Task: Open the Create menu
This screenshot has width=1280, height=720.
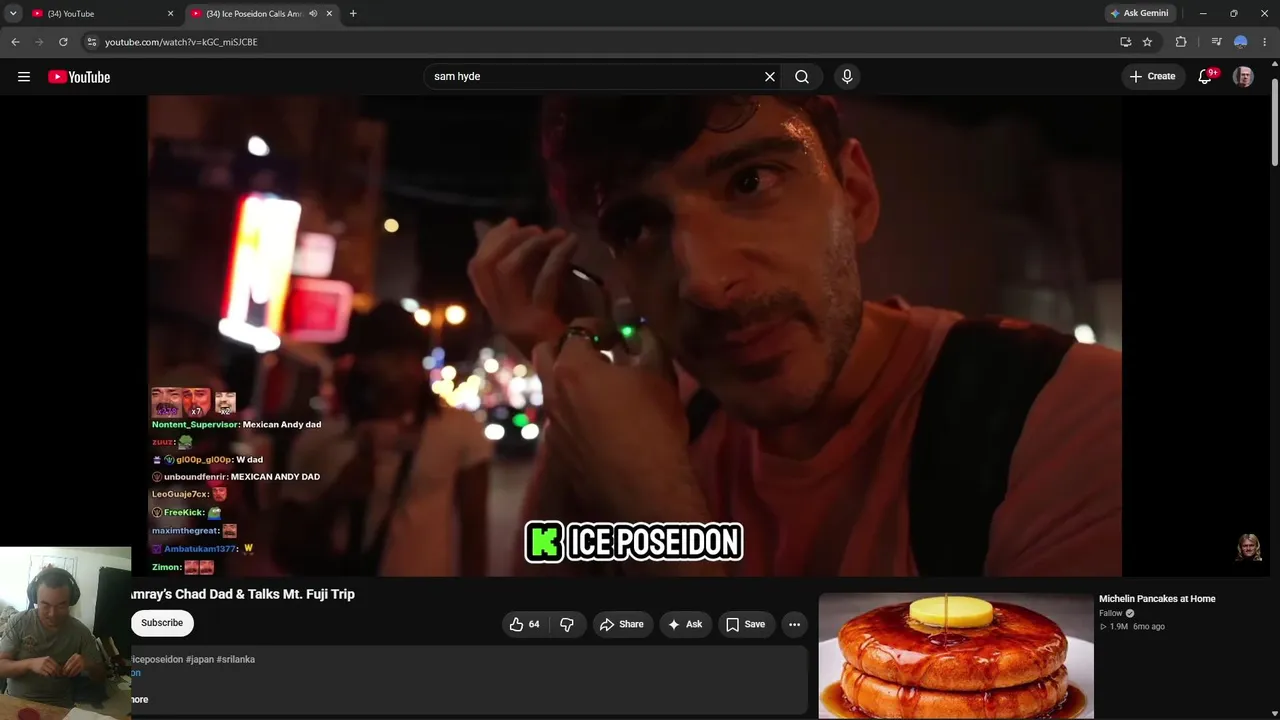Action: [x=1153, y=77]
